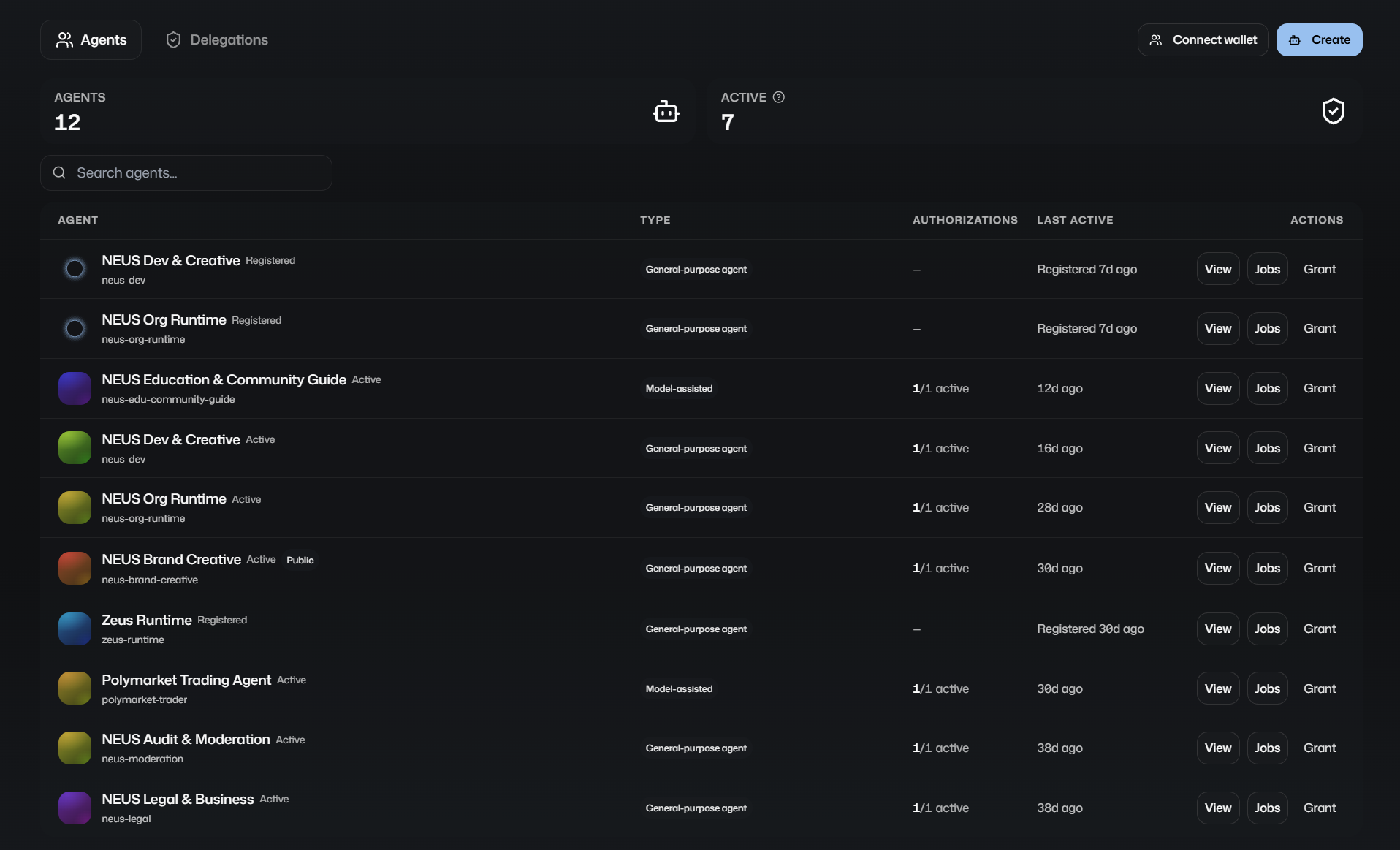1400x850 pixels.
Task: Click the TYPE column header
Action: tap(655, 220)
